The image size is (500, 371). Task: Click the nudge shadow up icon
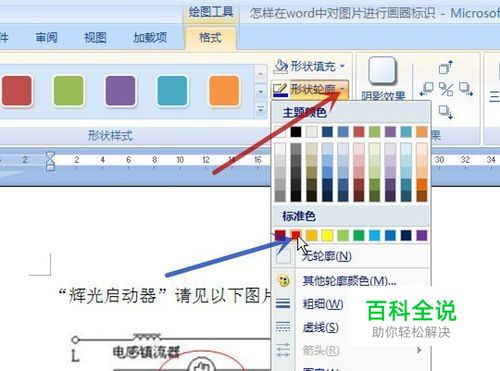point(446,67)
